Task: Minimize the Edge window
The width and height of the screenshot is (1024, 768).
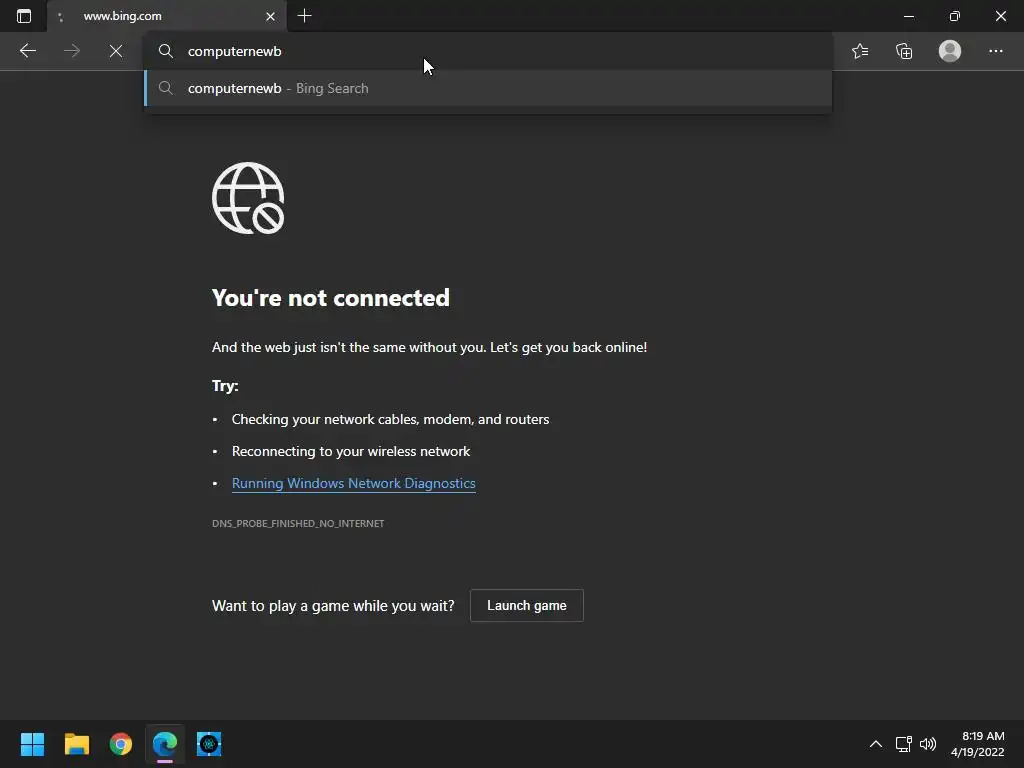Action: click(908, 16)
